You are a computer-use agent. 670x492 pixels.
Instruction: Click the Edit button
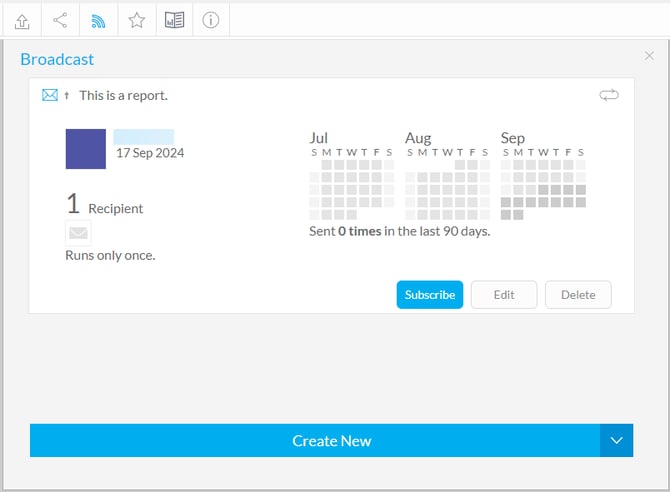(504, 295)
